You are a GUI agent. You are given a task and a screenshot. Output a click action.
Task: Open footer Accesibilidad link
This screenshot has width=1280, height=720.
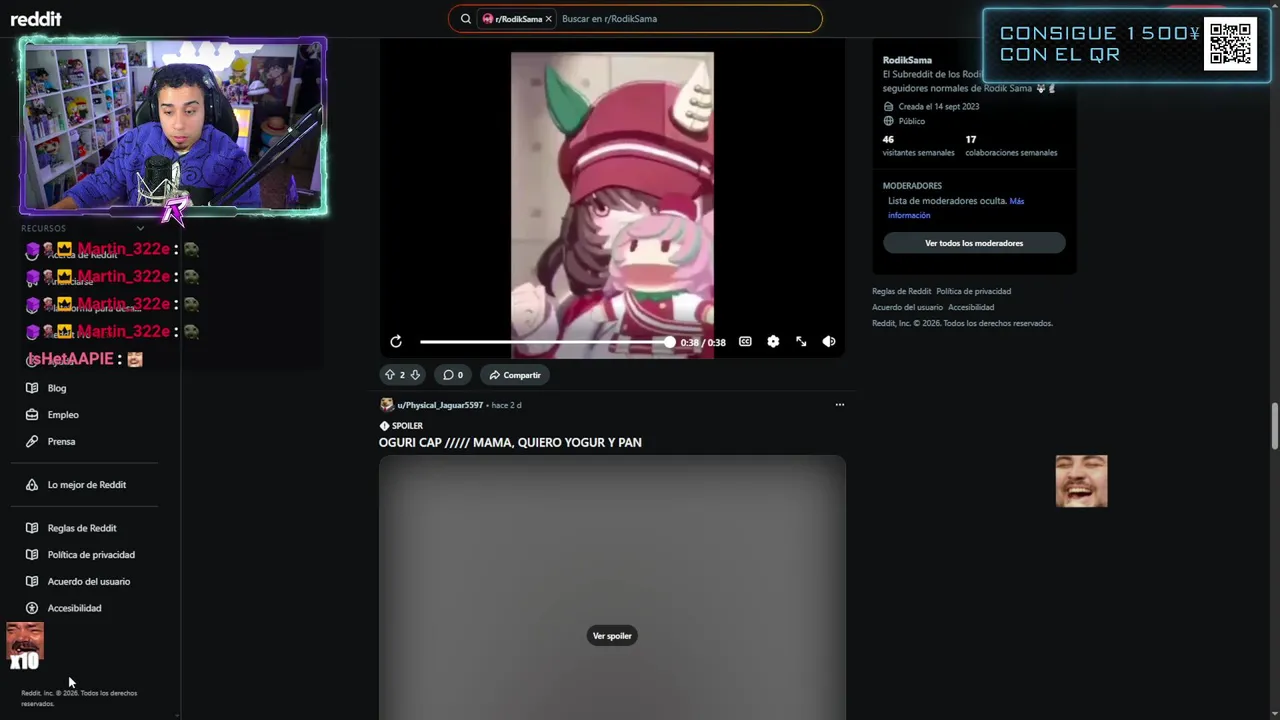click(x=971, y=307)
